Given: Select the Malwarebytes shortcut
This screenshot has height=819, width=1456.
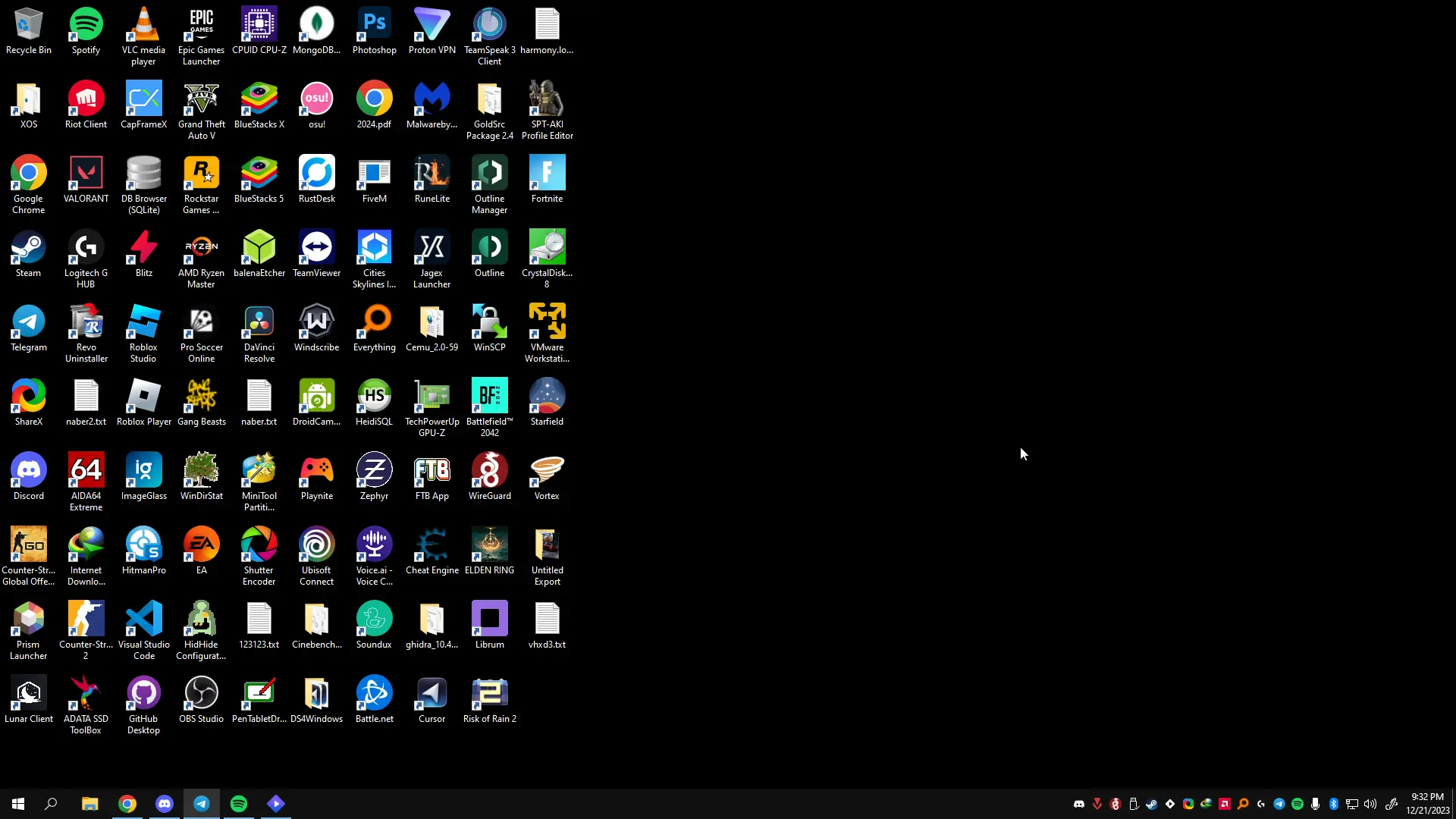Looking at the screenshot, I should tap(432, 106).
